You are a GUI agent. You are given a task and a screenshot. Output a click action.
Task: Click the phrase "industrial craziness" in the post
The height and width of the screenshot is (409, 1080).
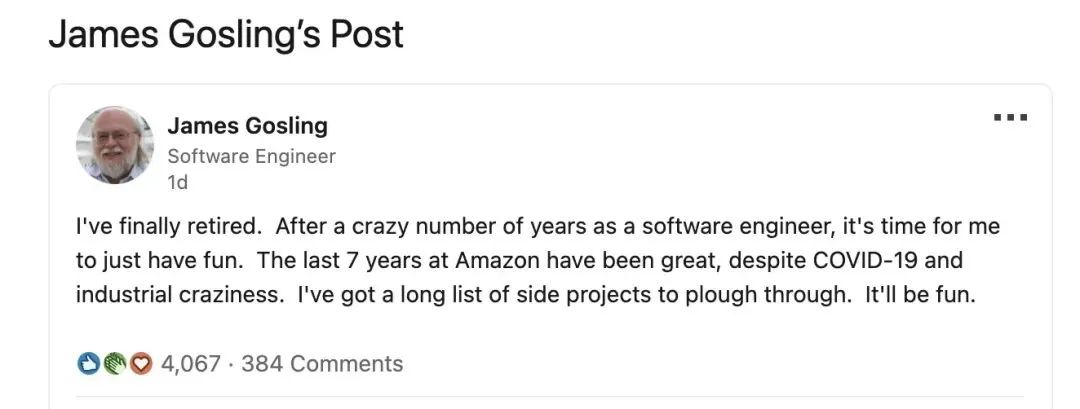point(178,295)
